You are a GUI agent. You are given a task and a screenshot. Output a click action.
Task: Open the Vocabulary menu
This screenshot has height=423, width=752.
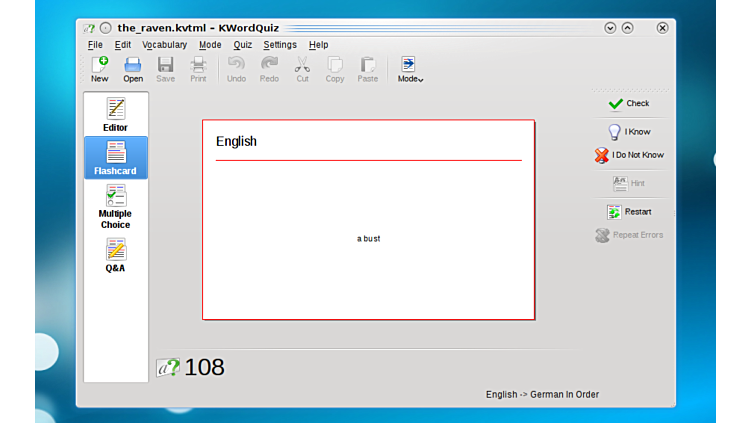[164, 45]
